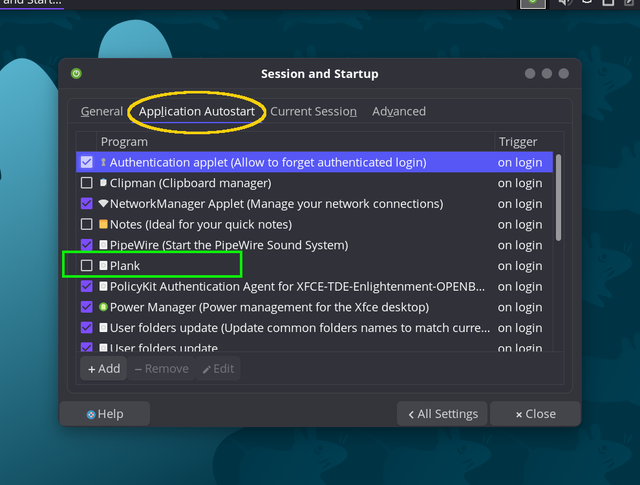Select the Power Manager row text
The width and height of the screenshot is (640, 485).
(269, 307)
